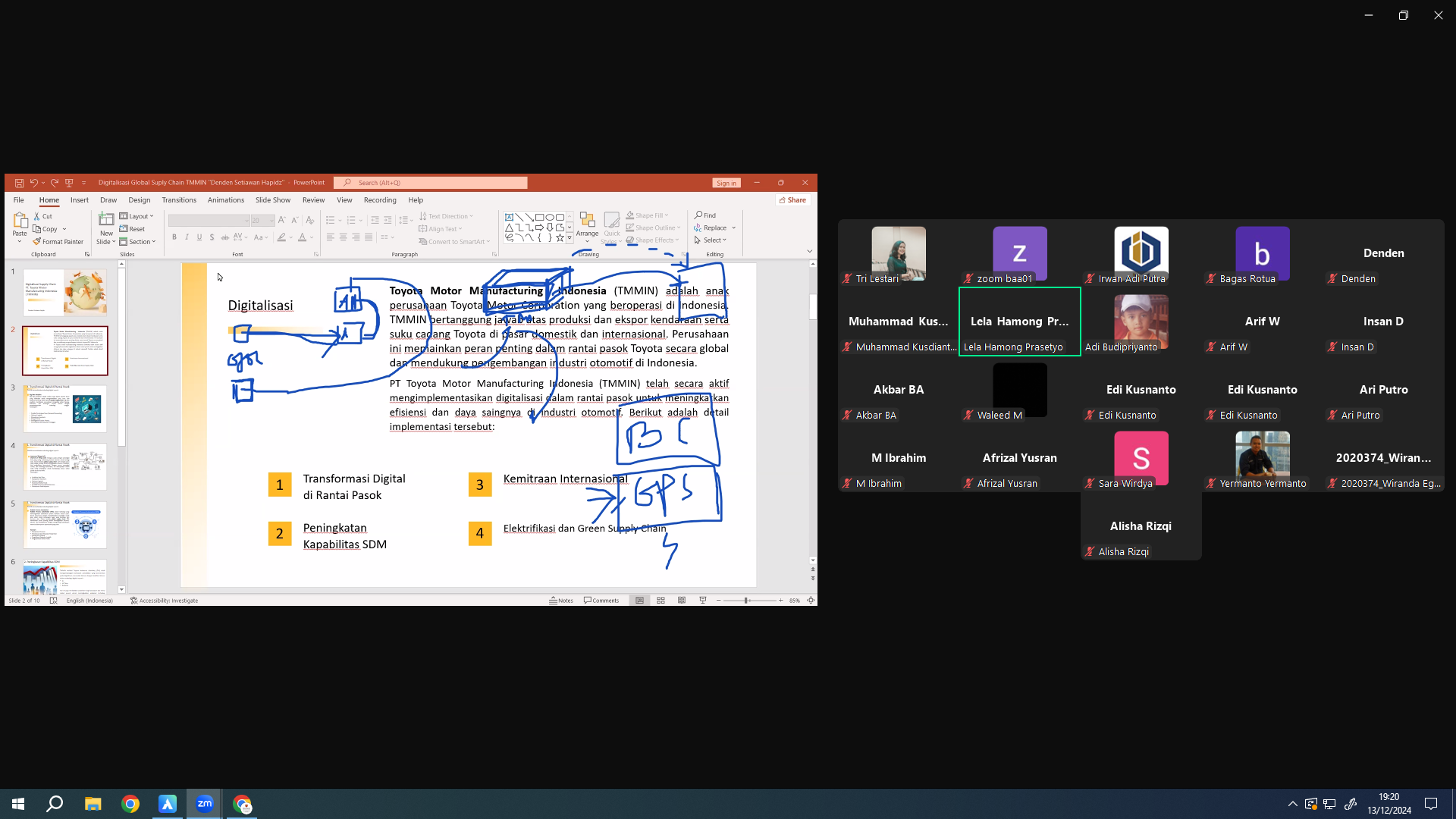1456x819 pixels.
Task: Apply the font color swatch
Action: (303, 237)
